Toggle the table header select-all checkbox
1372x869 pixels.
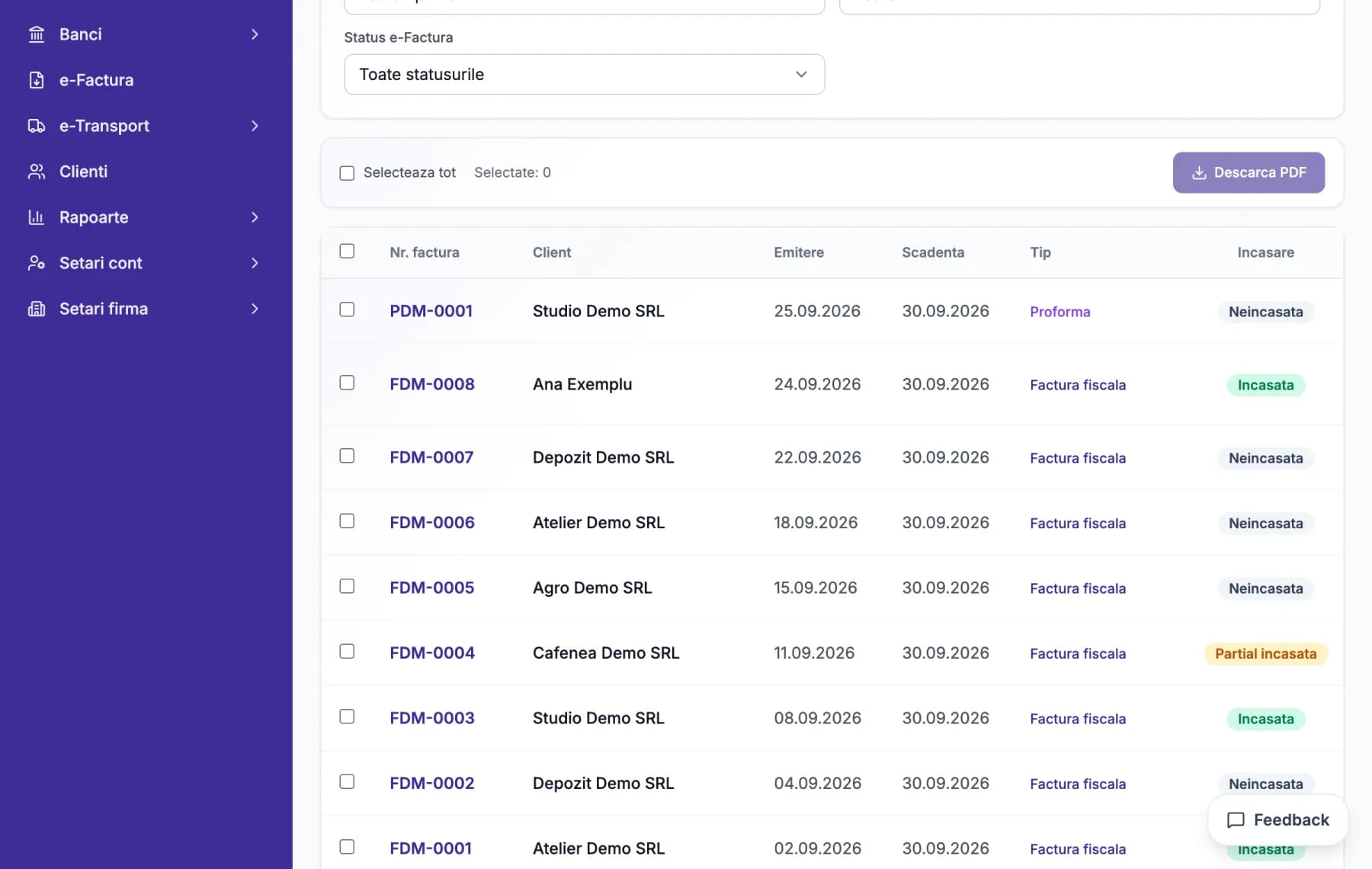click(347, 251)
